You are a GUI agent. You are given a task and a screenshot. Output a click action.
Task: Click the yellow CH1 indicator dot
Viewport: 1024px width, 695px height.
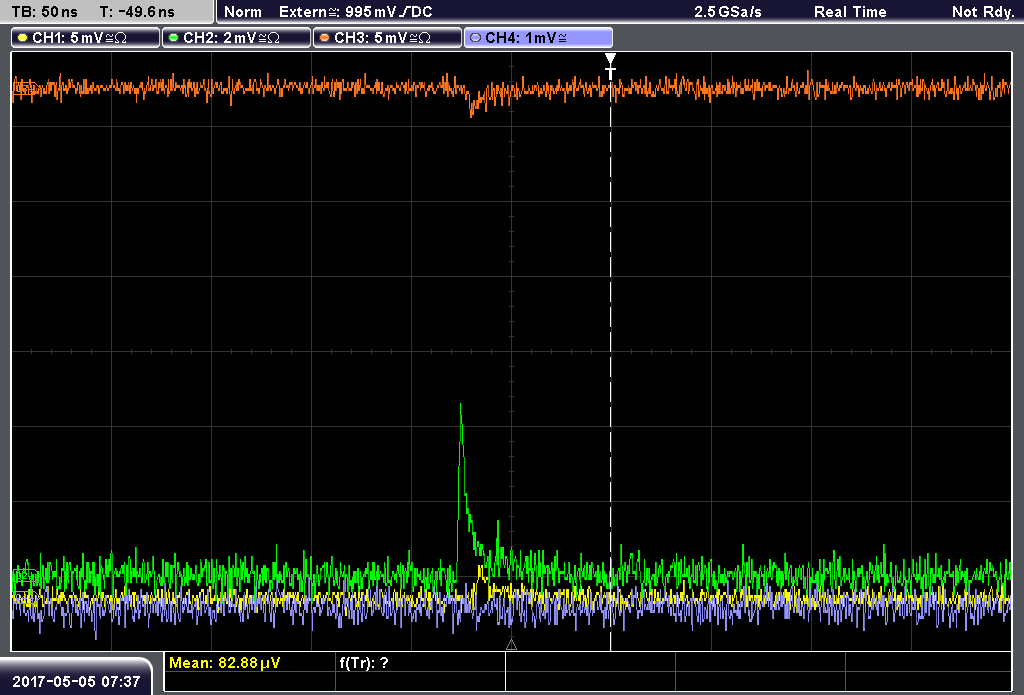tap(23, 38)
